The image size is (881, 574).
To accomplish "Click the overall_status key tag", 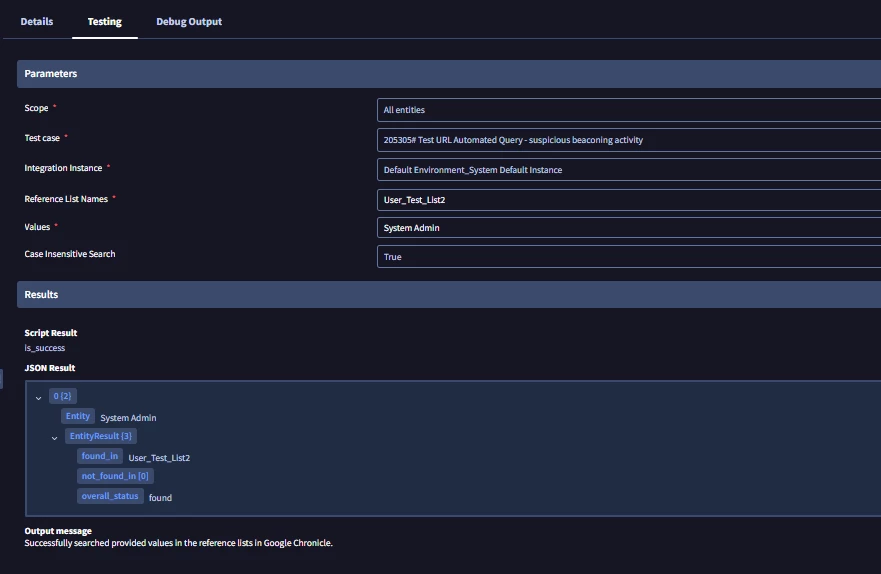I will pos(110,496).
